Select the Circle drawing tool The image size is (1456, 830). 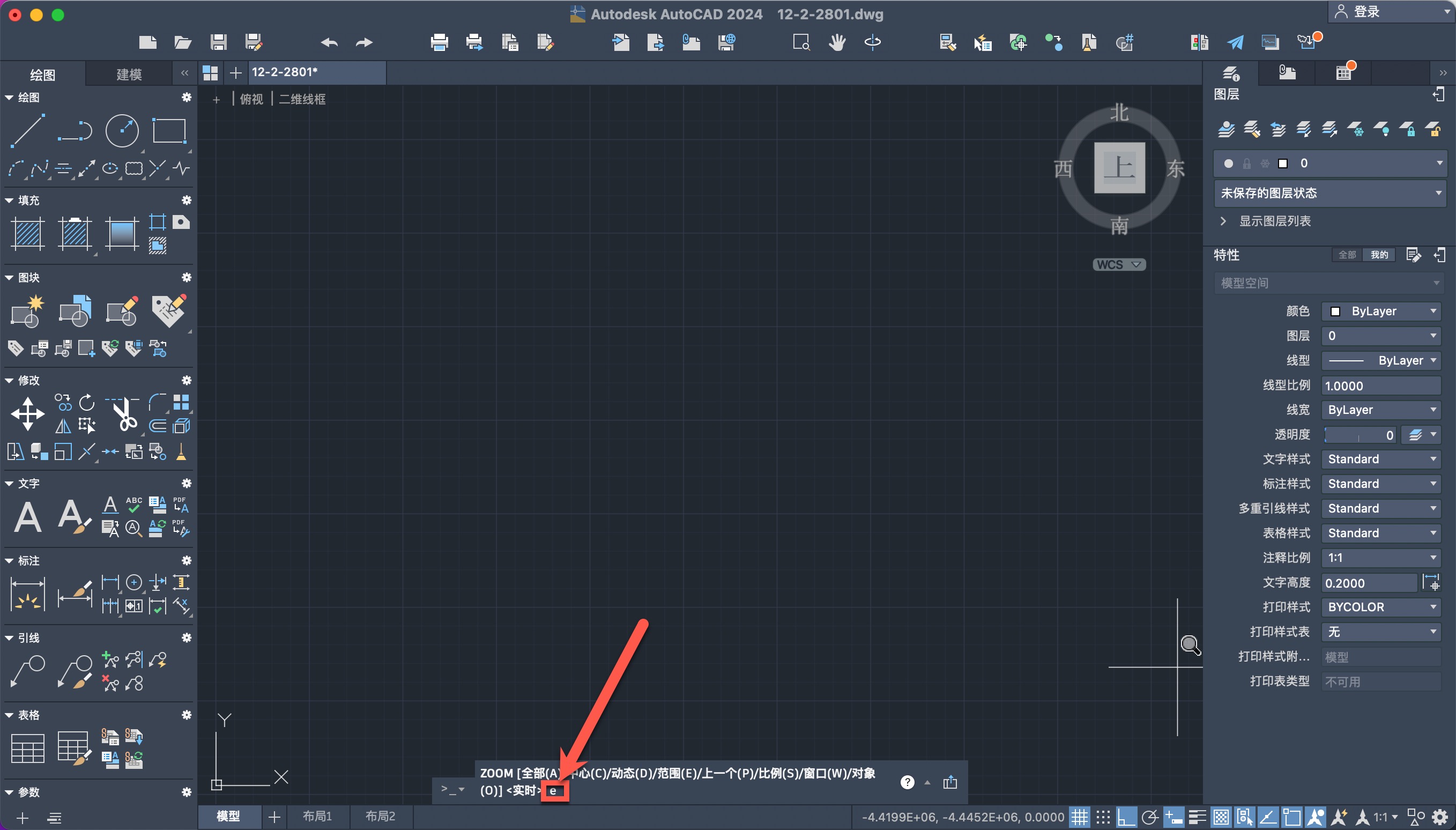[x=122, y=130]
